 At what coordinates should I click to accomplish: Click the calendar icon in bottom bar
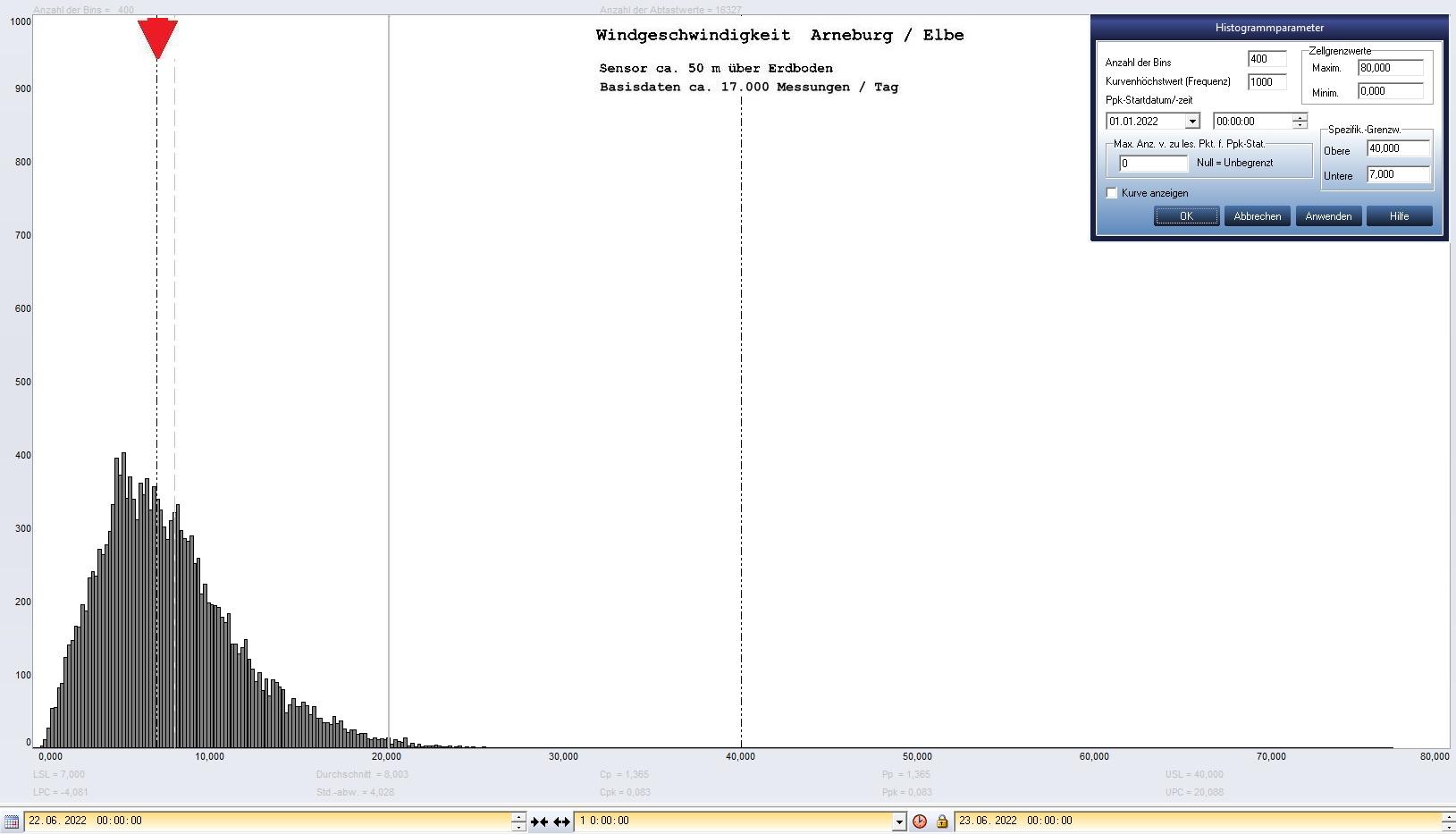click(x=12, y=821)
